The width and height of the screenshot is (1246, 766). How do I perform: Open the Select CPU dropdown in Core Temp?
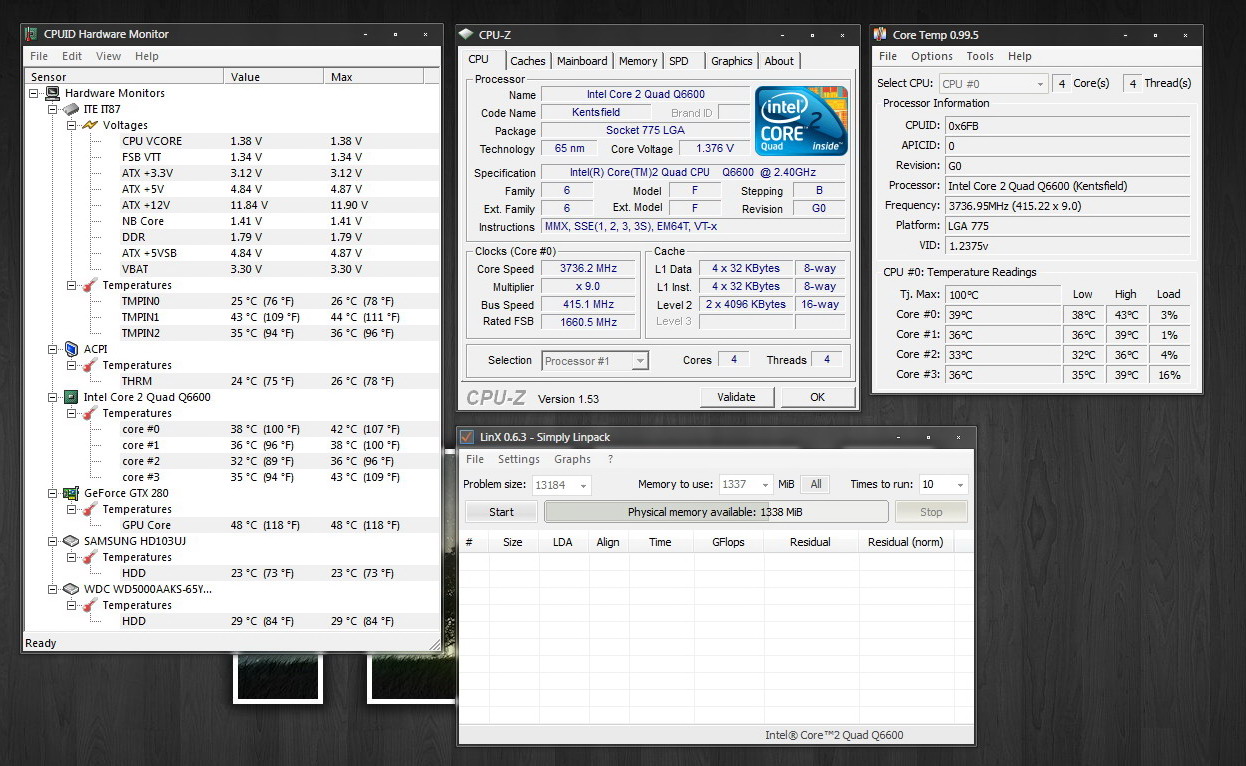[1040, 84]
